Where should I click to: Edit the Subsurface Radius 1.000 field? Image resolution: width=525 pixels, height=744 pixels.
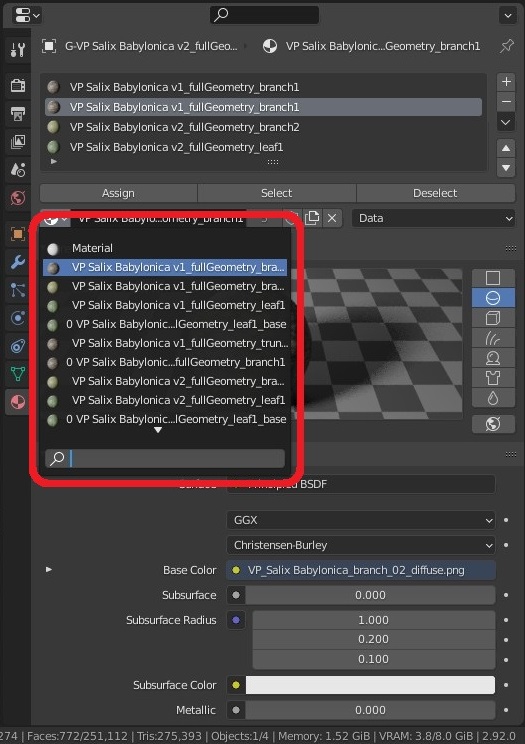click(374, 620)
